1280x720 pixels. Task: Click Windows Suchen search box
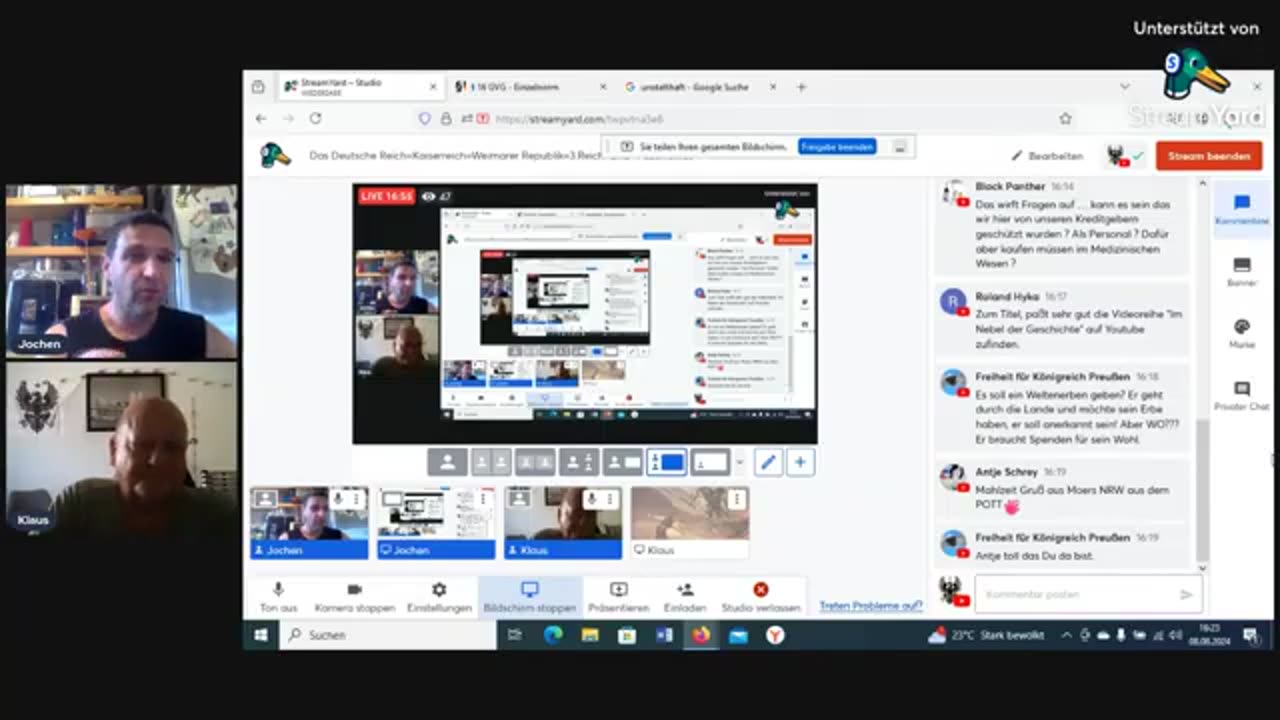click(388, 635)
